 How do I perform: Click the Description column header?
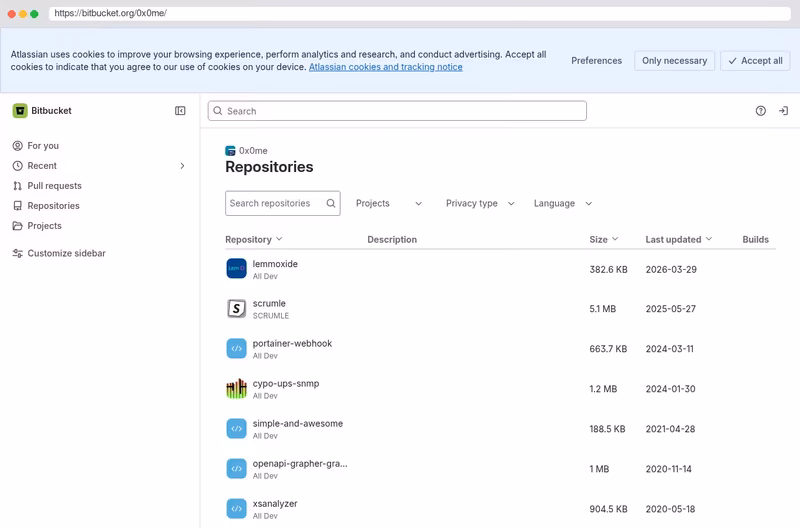pyautogui.click(x=392, y=239)
